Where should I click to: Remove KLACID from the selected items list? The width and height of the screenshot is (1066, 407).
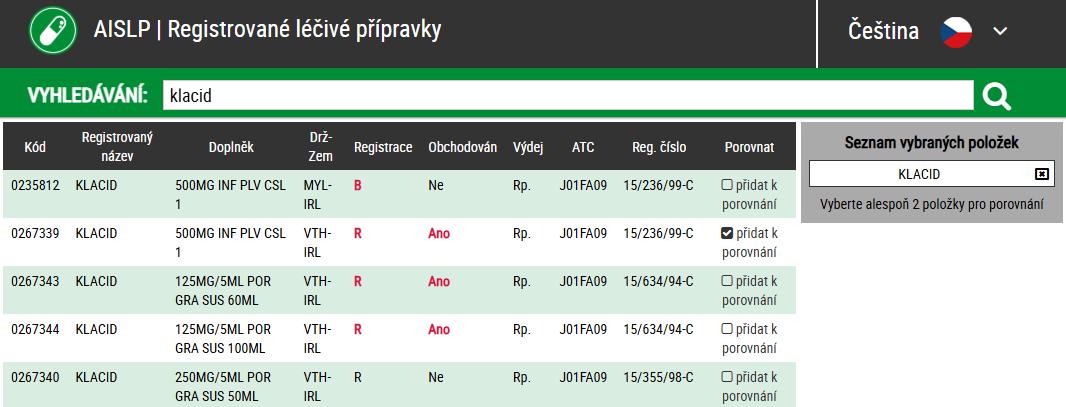click(x=1042, y=175)
